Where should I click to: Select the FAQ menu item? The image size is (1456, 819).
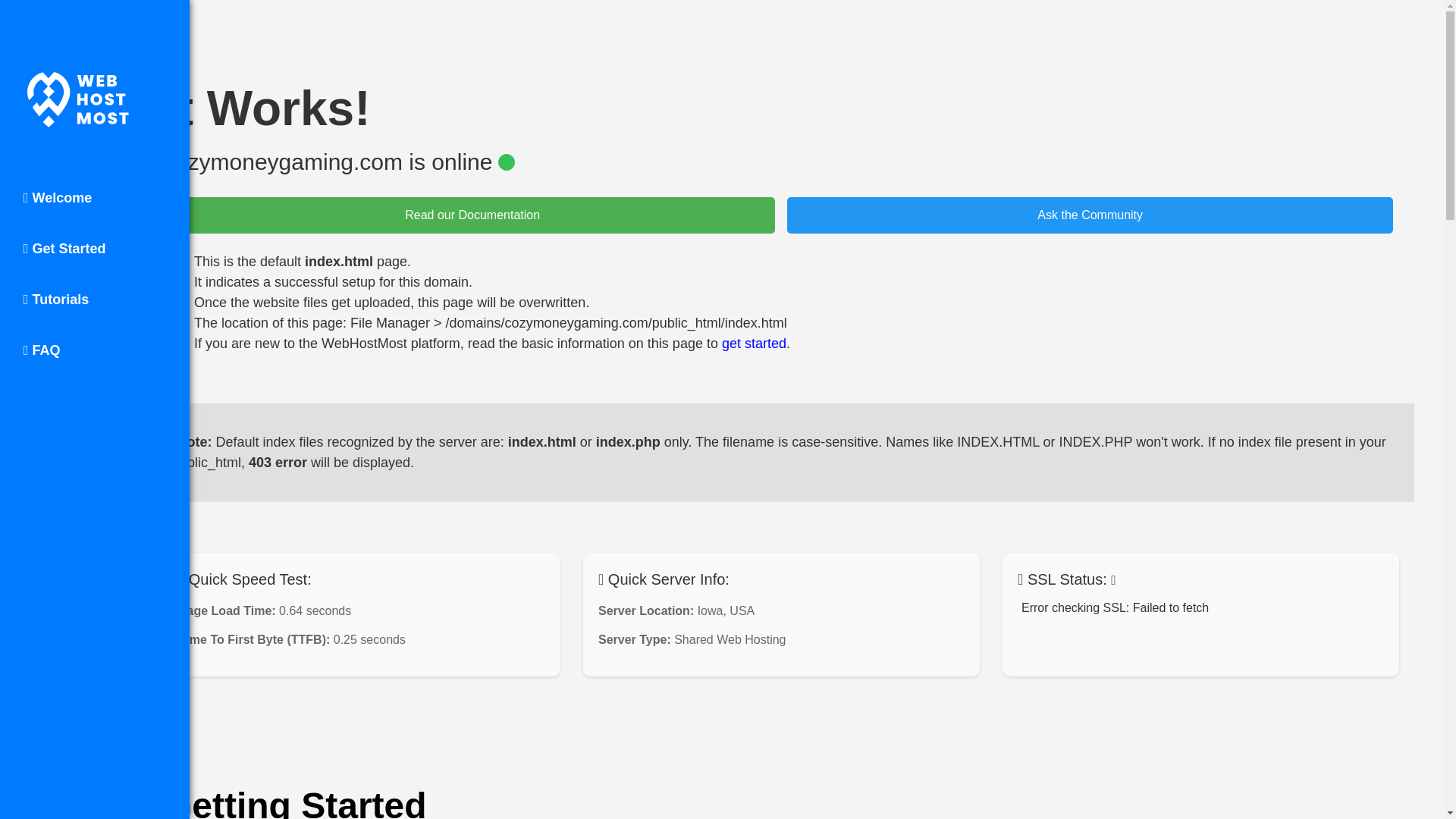(42, 350)
